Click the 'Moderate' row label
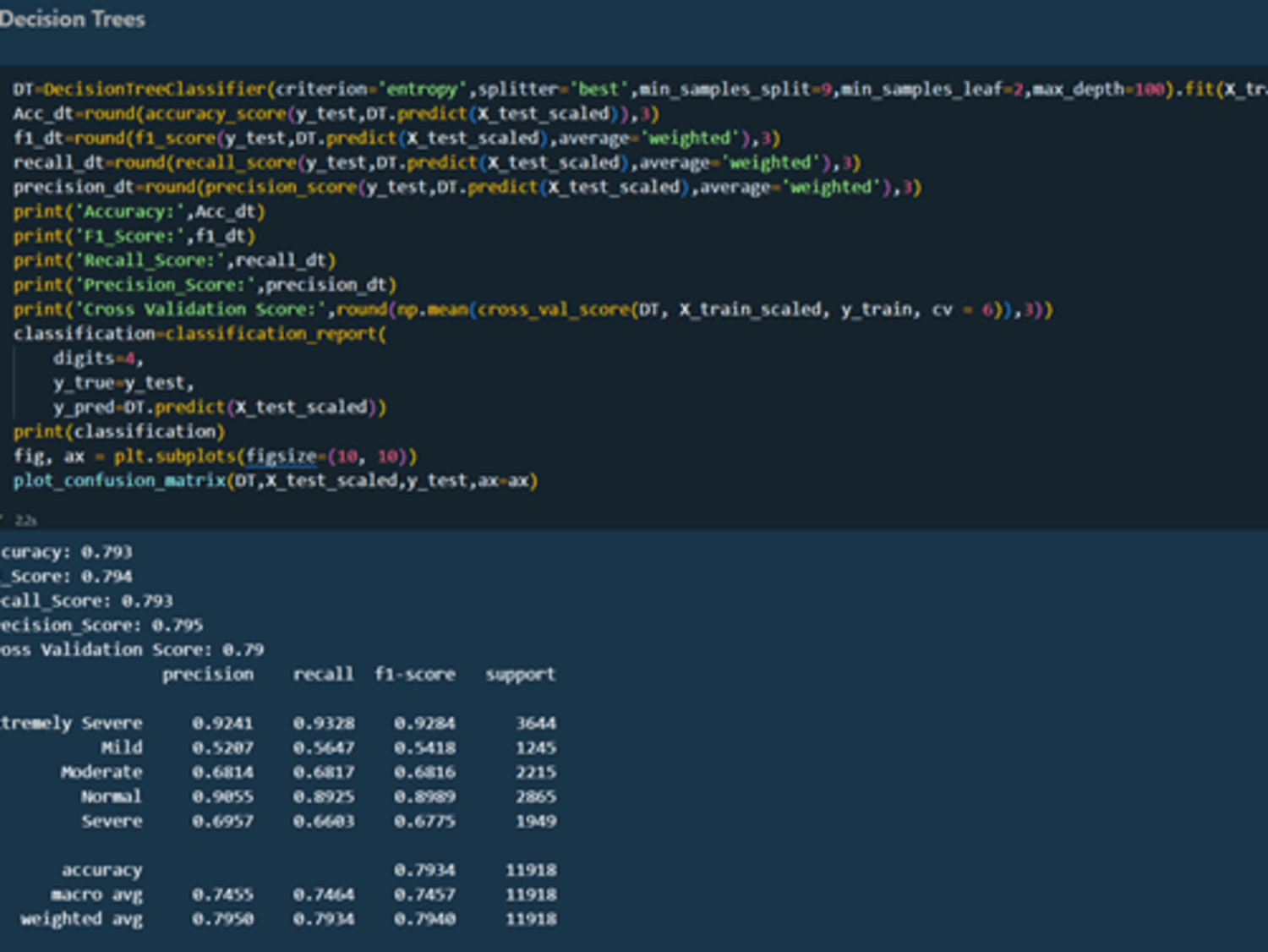This screenshot has width=1268, height=952. 101,773
